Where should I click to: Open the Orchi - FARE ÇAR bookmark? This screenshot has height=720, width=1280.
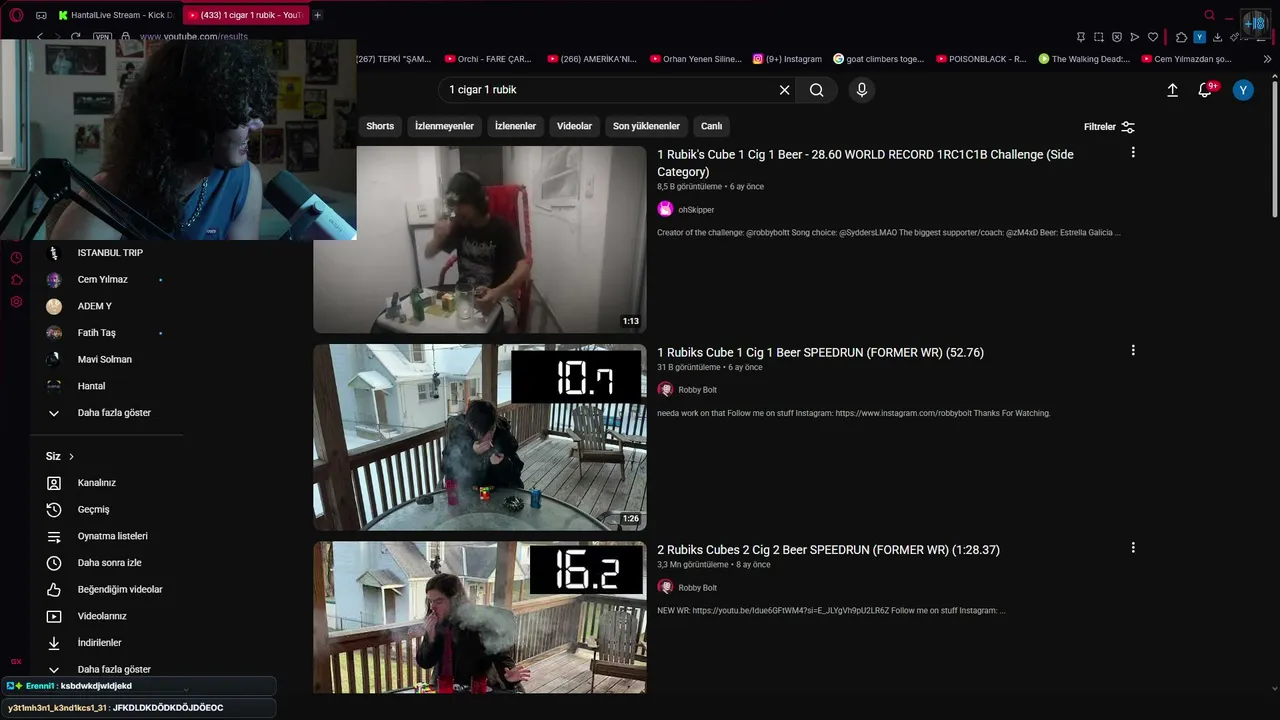tap(488, 59)
